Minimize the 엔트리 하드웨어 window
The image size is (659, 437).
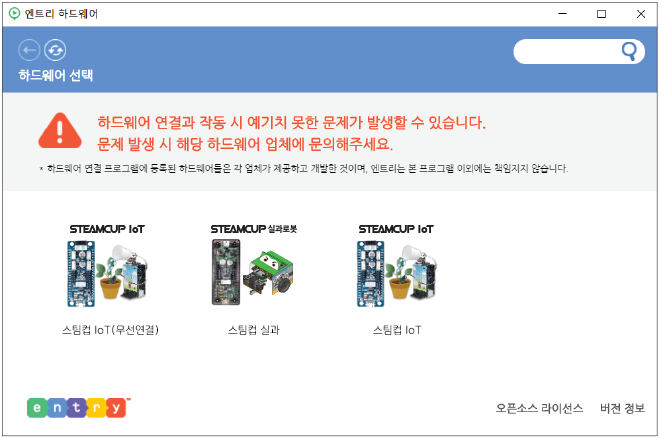pos(562,14)
